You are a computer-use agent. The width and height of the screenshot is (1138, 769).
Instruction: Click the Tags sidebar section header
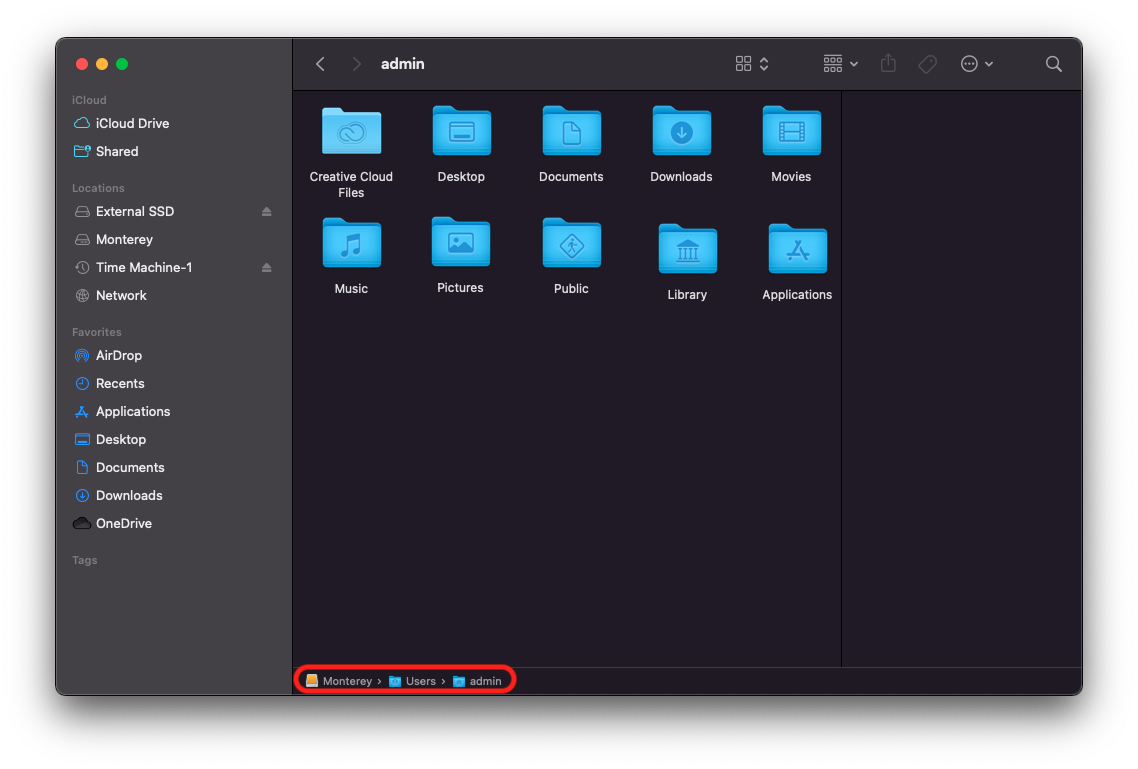pyautogui.click(x=84, y=560)
